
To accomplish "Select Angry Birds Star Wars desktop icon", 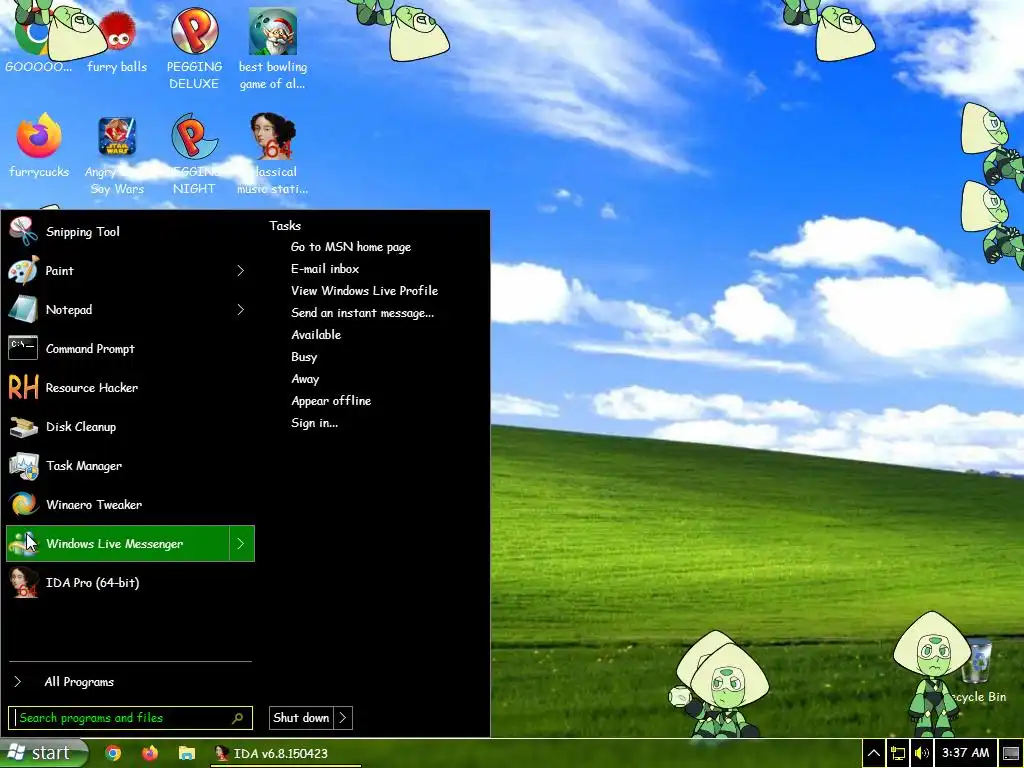I will 117,155.
